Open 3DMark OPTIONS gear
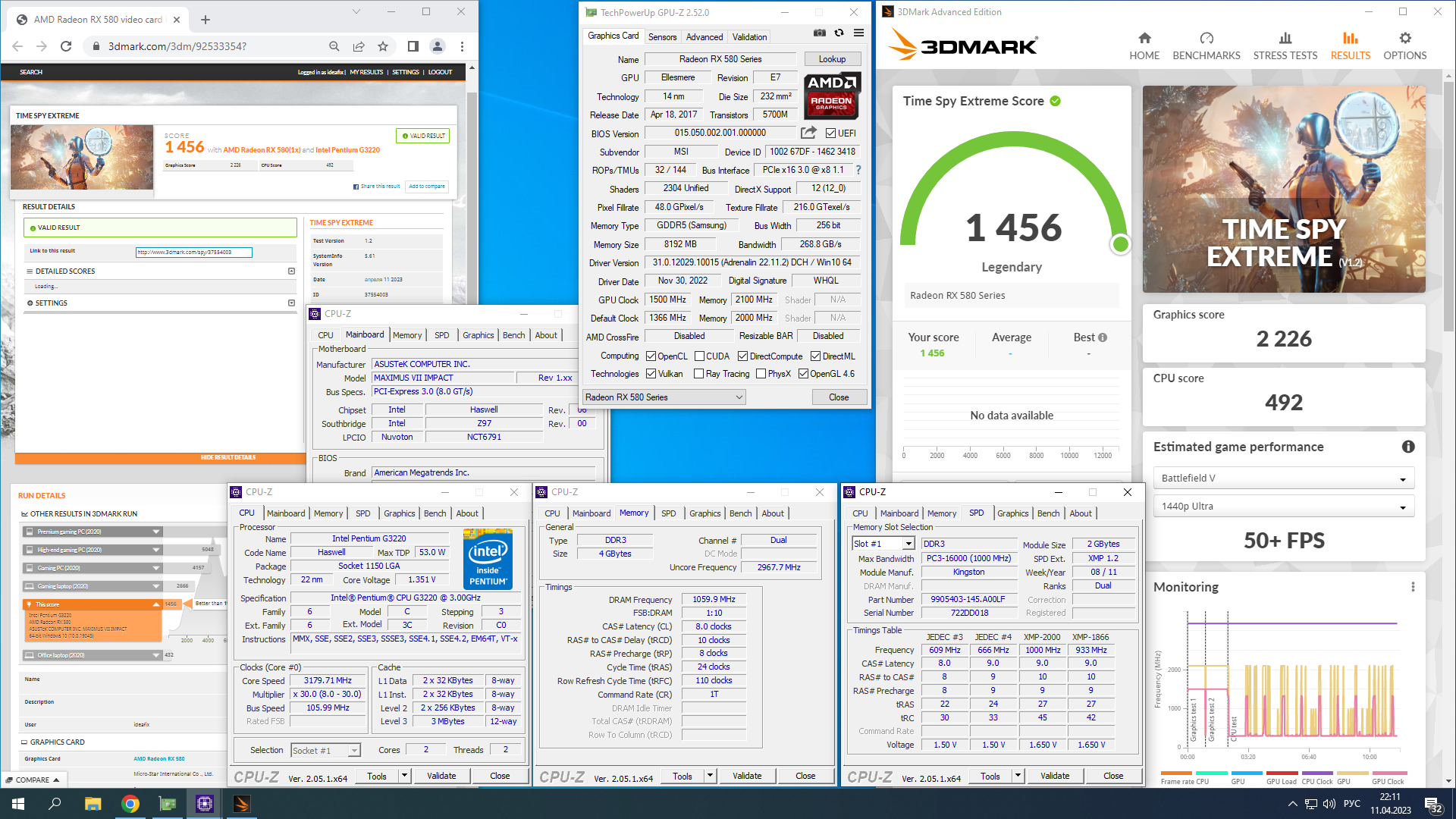The height and width of the screenshot is (819, 1456). pos(1404,46)
